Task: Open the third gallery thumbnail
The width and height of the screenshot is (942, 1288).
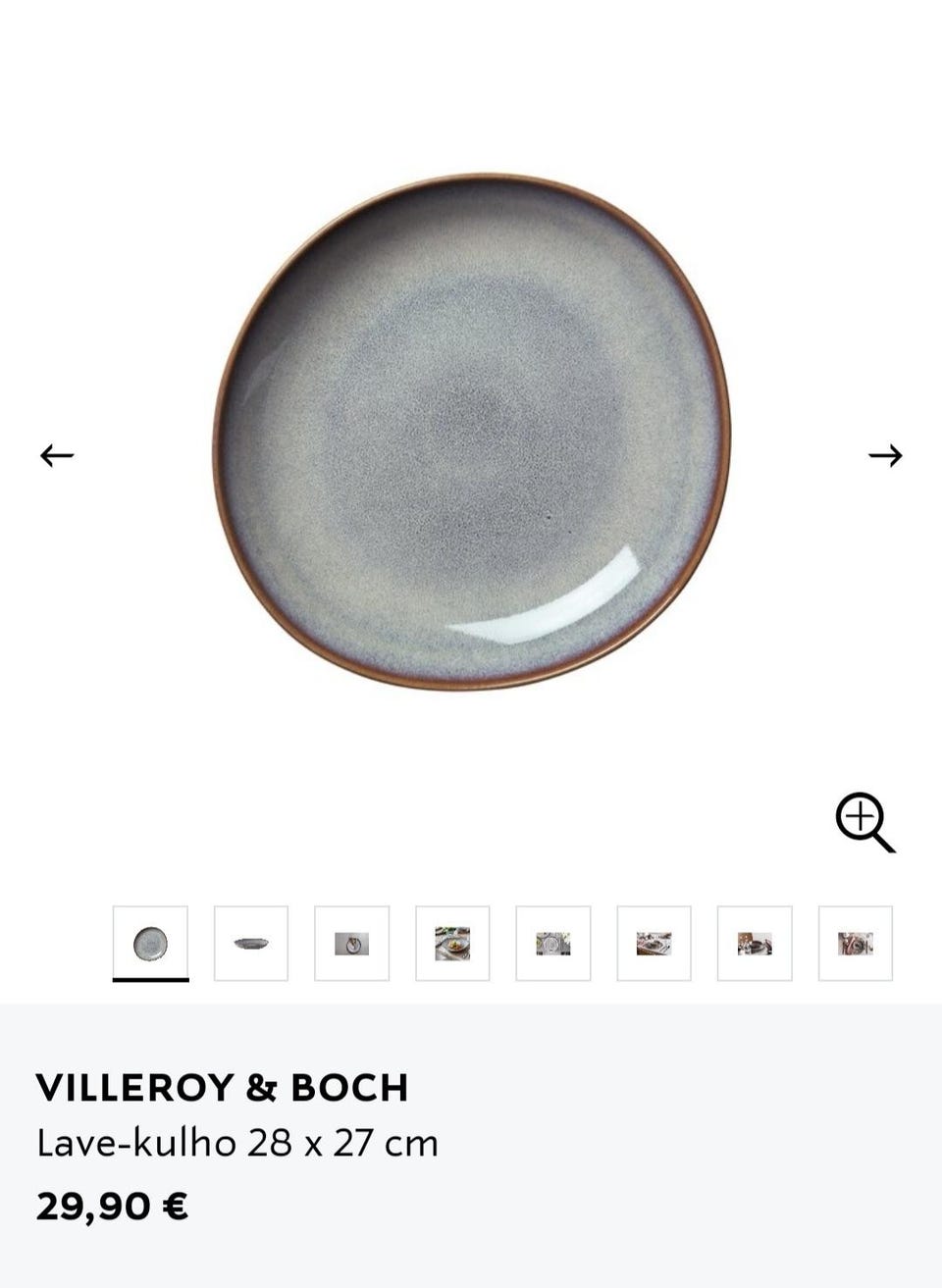Action: [x=352, y=943]
